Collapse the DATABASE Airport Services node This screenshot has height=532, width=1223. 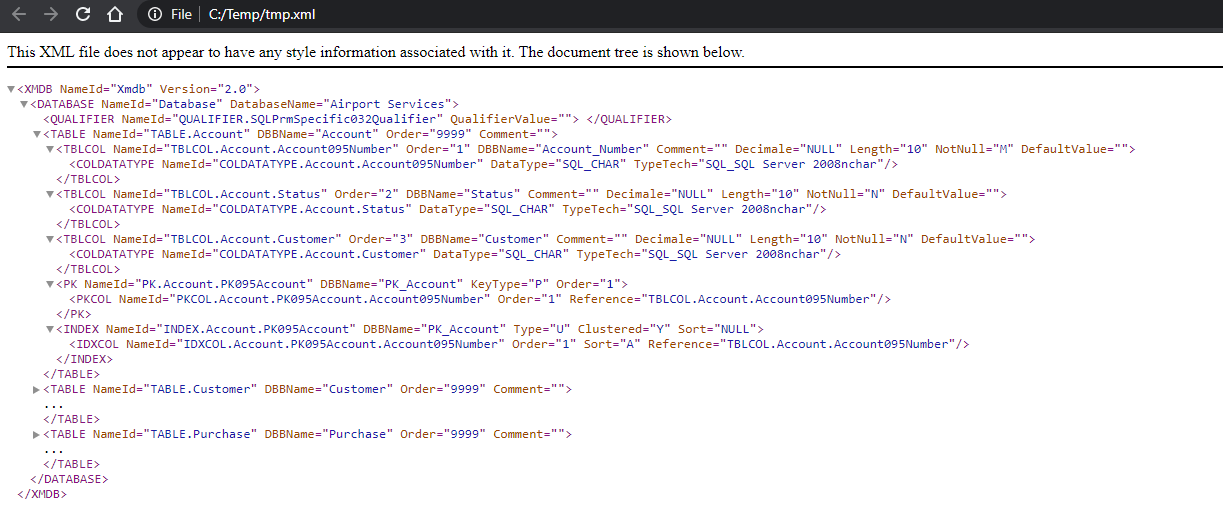[25, 104]
